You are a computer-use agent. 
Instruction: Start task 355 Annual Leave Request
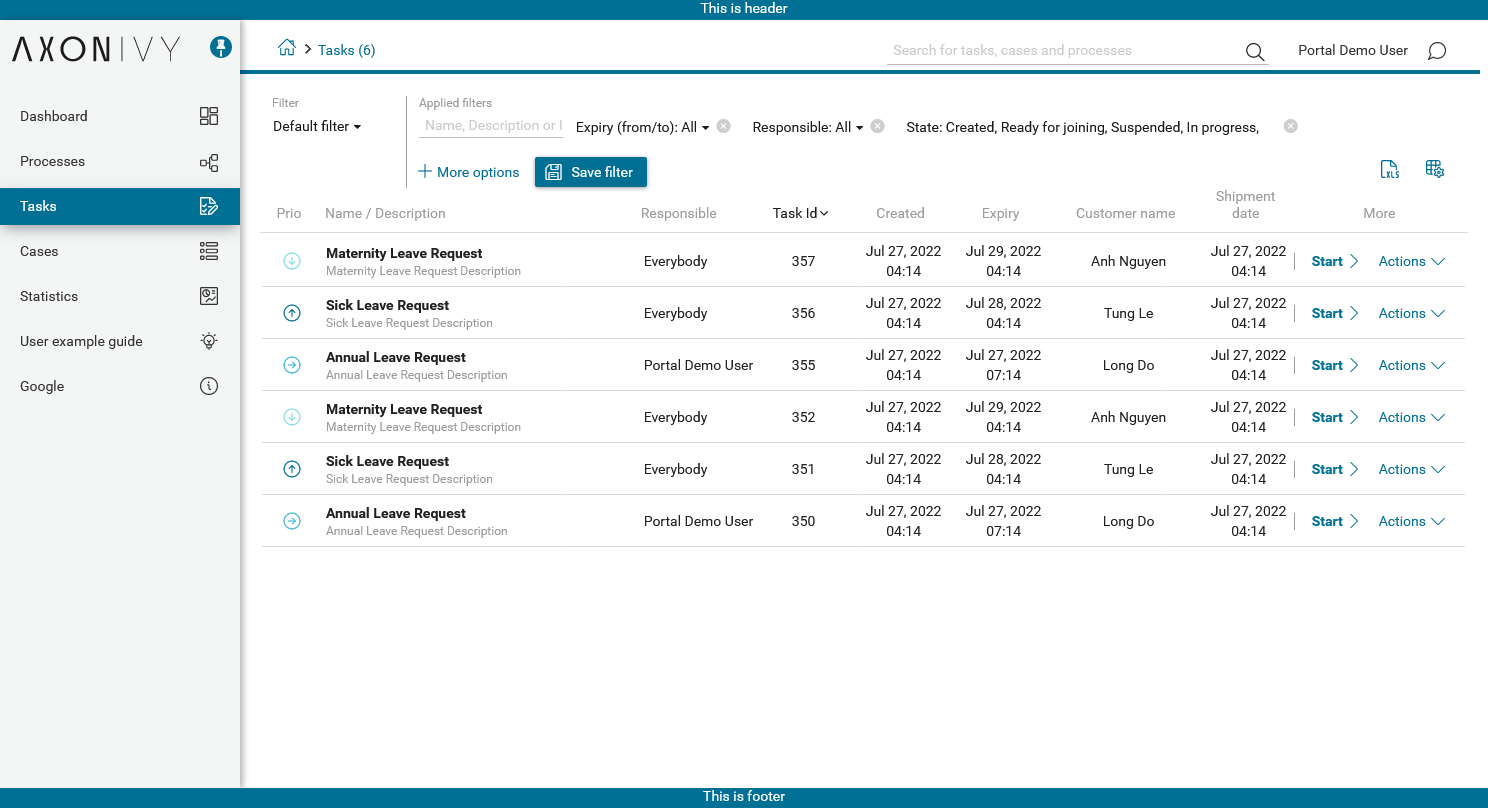[1335, 365]
